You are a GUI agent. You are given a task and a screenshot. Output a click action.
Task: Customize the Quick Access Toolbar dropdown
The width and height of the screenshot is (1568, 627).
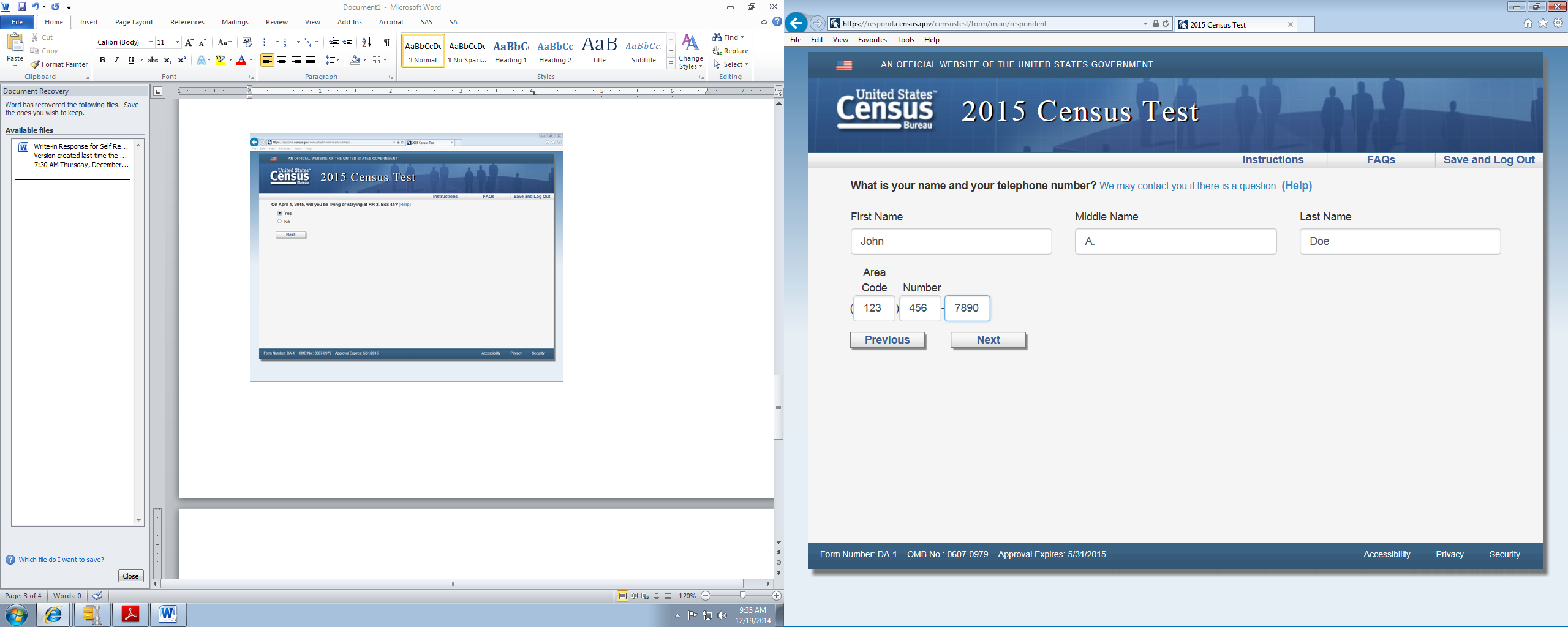coord(69,7)
